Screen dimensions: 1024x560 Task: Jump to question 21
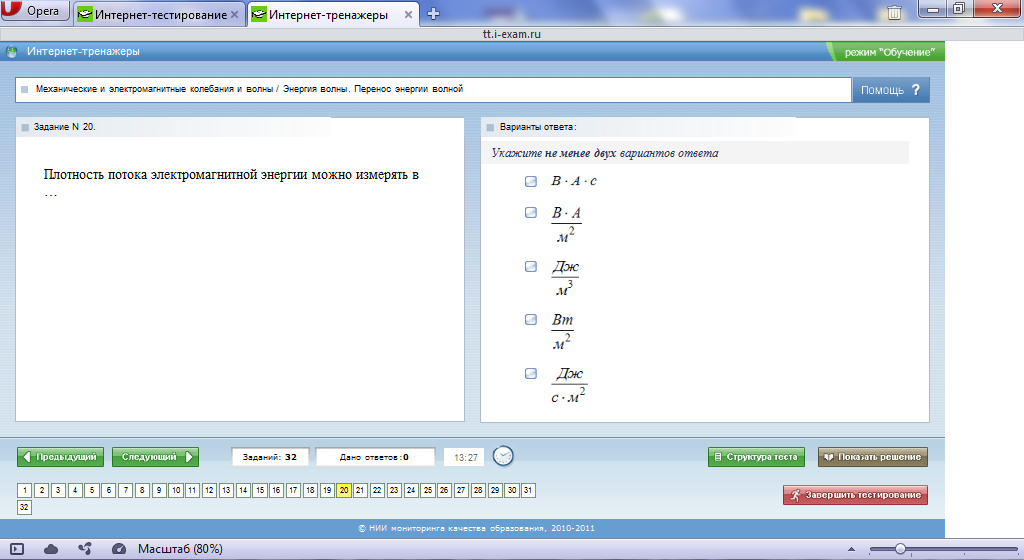pos(360,490)
